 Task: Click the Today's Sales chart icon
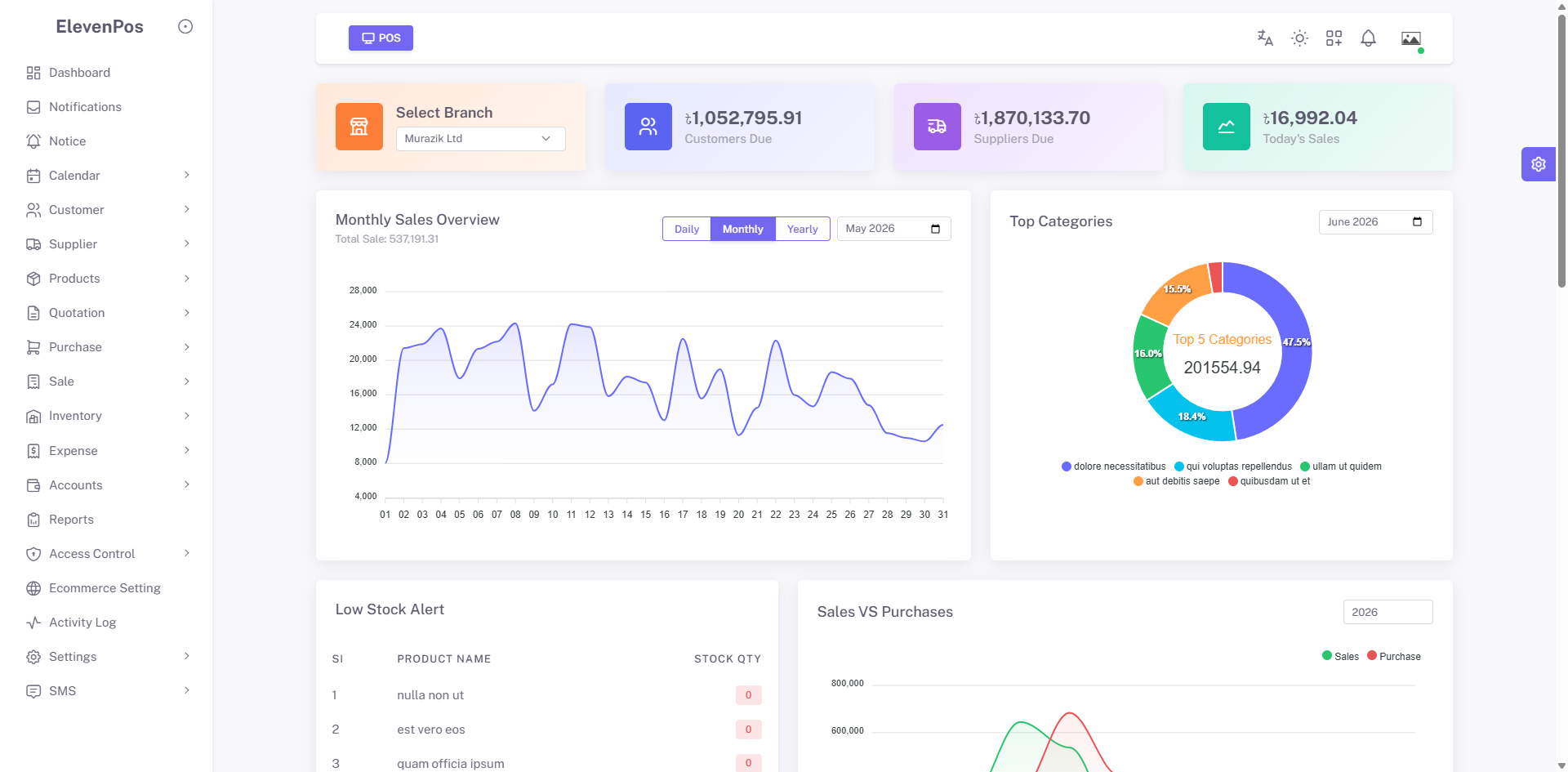coord(1227,127)
